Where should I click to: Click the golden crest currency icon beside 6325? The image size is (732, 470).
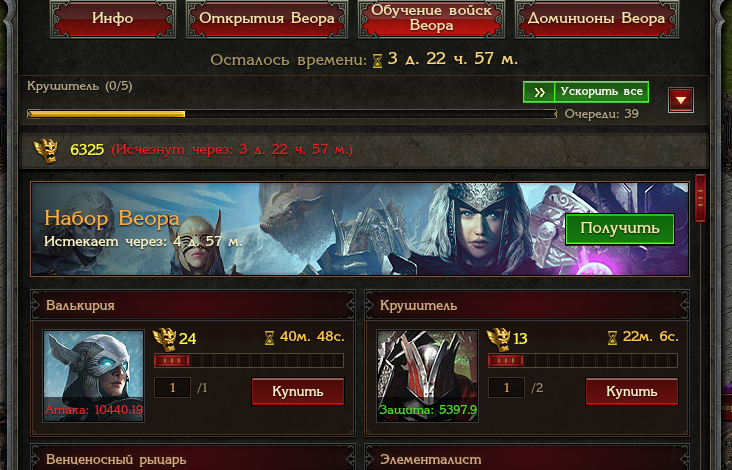coord(46,150)
